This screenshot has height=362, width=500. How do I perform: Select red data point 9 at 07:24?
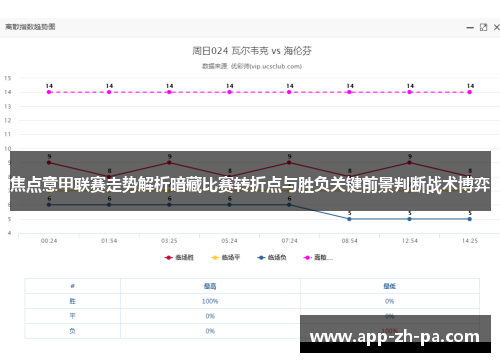[x=289, y=163]
